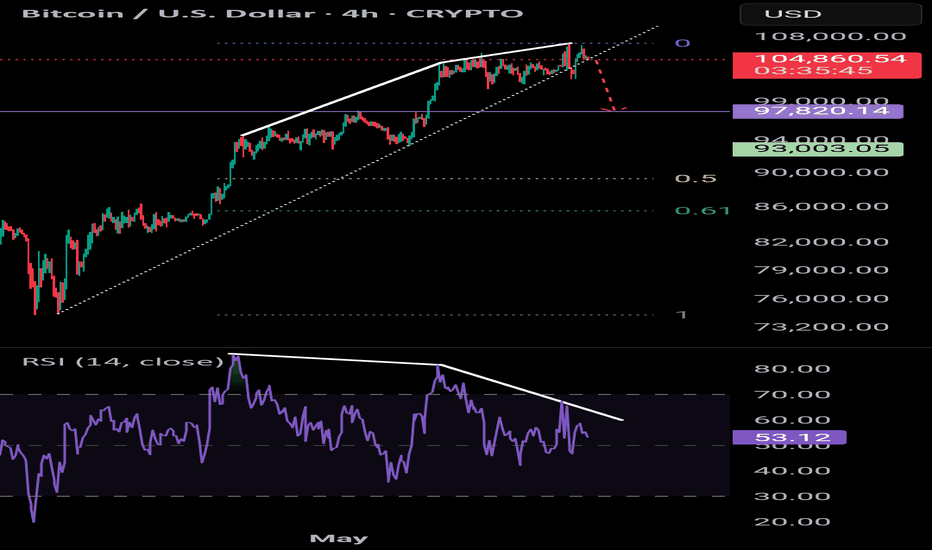
Task: Select the purple 53.12 RSI value label
Action: (x=789, y=438)
